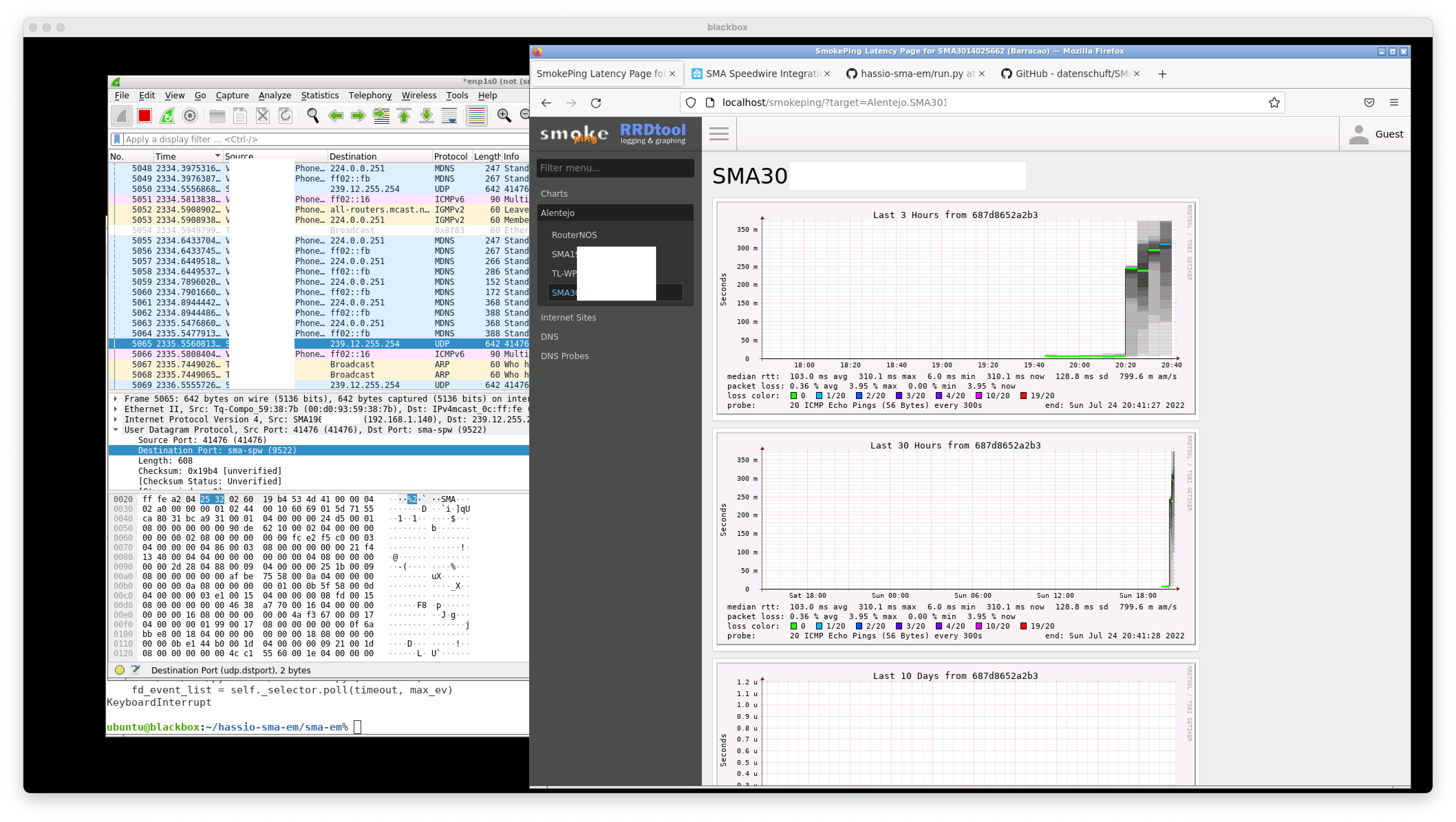Open the RouterNOS target link
This screenshot has height=822, width=1456.
point(574,235)
